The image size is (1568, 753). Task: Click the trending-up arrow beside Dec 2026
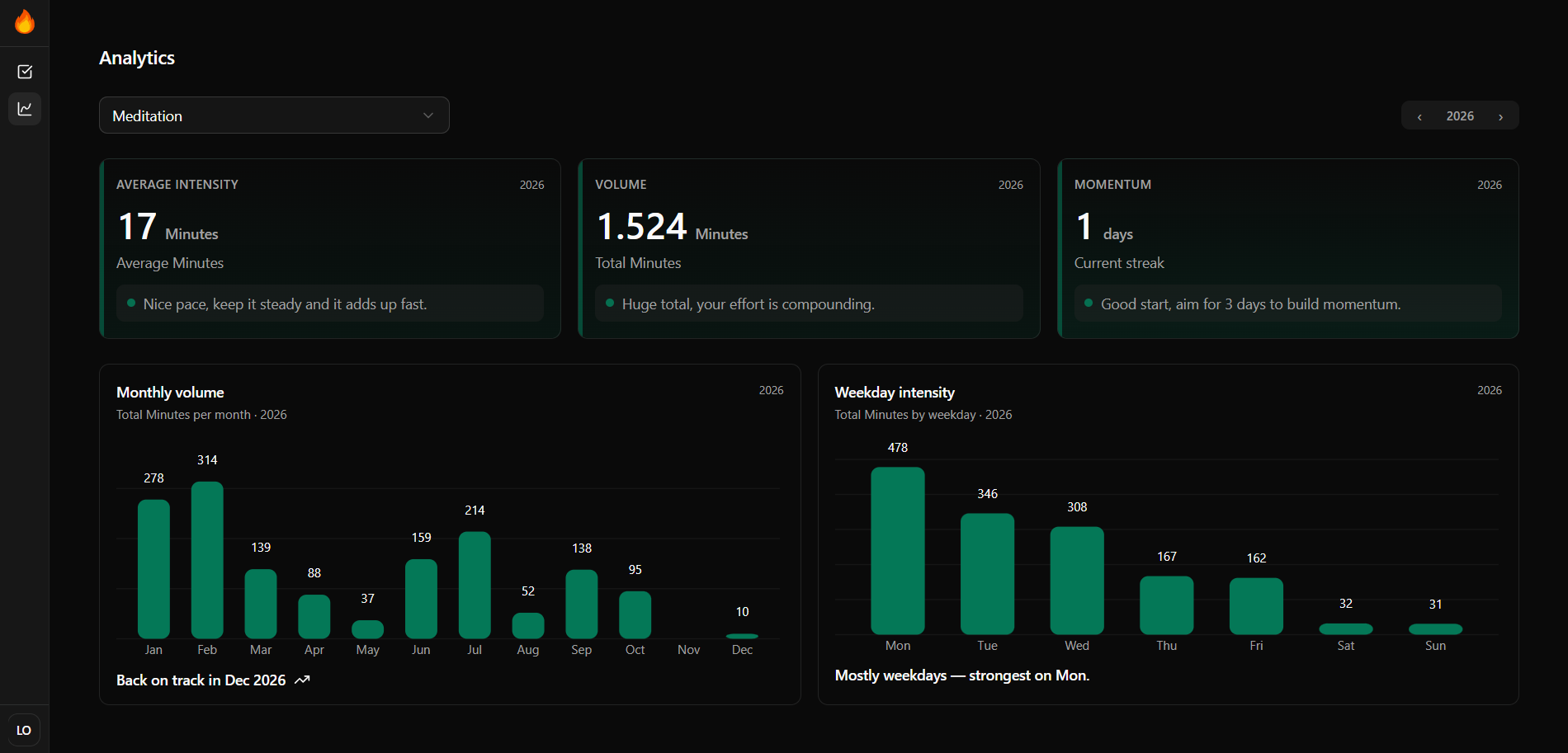pyautogui.click(x=302, y=680)
